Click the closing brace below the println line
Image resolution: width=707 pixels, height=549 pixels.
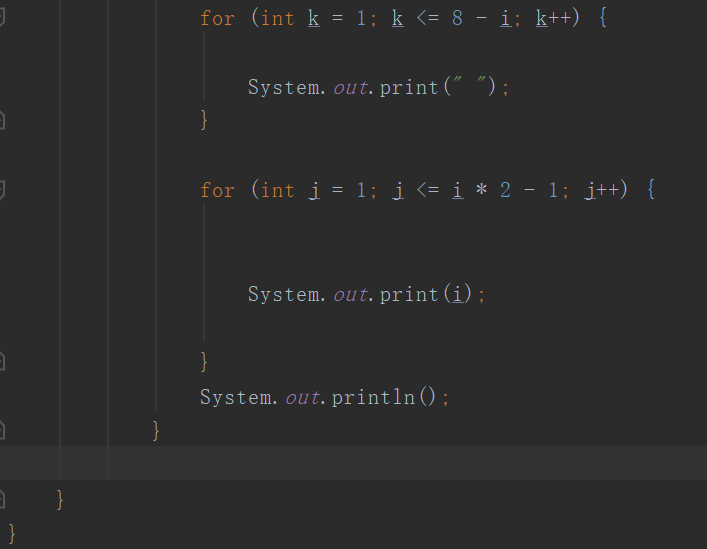pos(156,431)
